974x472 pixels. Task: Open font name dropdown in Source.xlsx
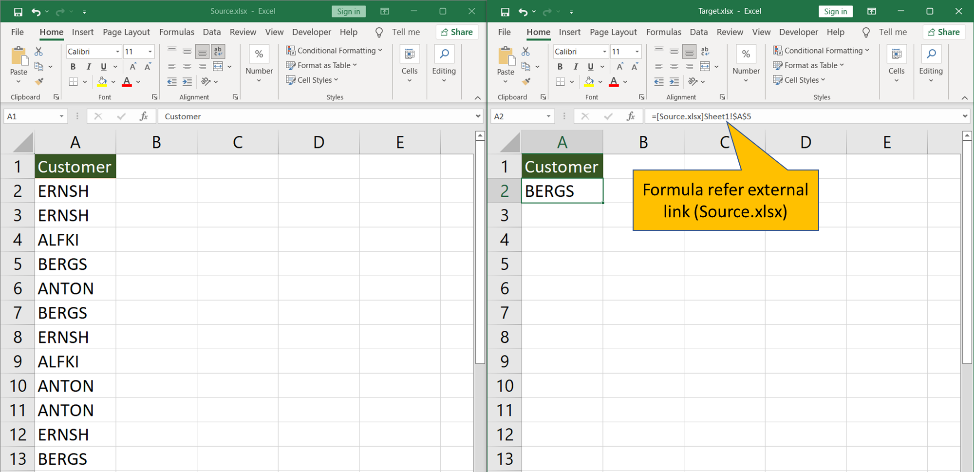click(x=117, y=52)
